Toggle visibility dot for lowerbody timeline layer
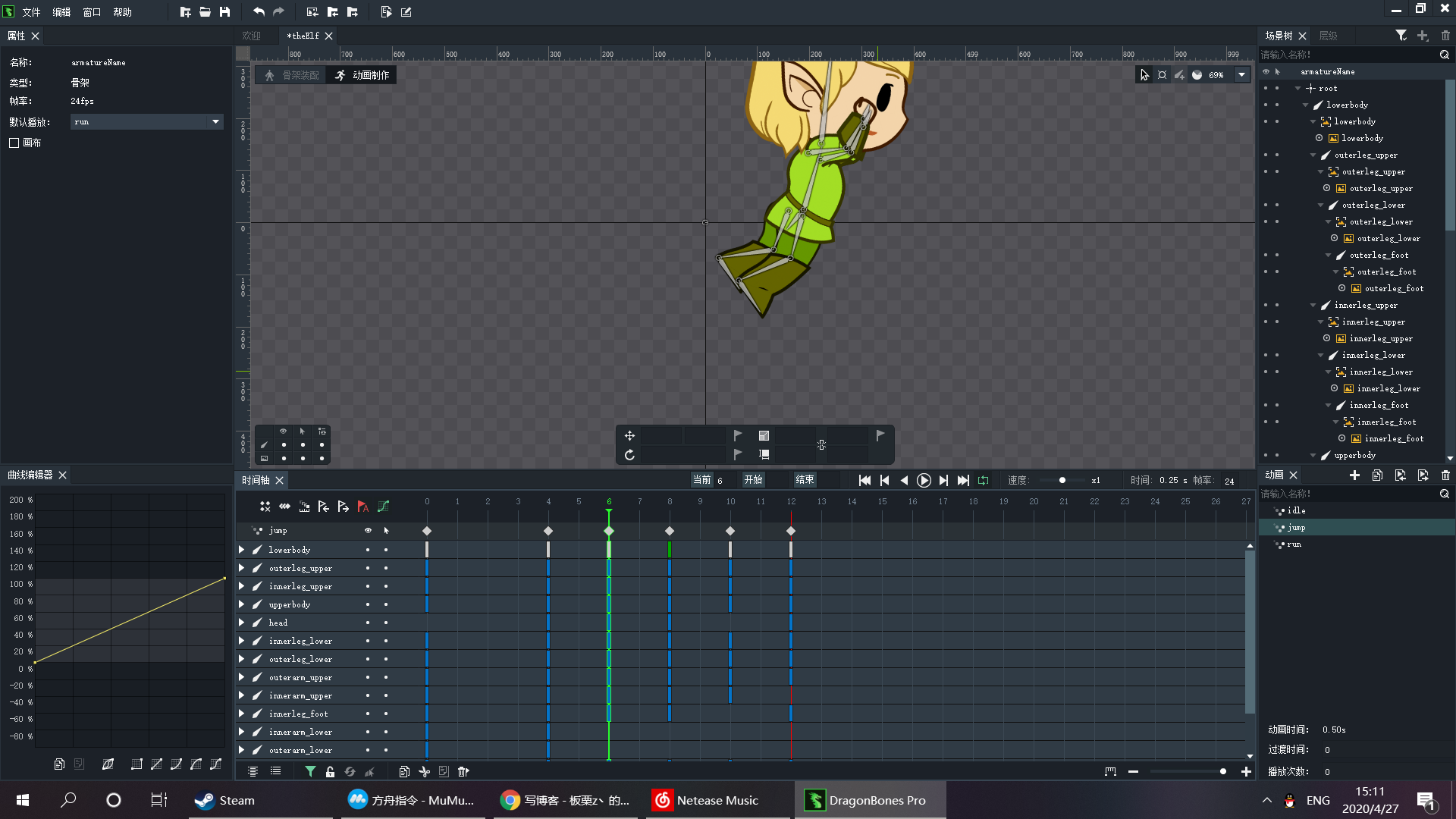The height and width of the screenshot is (819, 1456). [x=368, y=550]
